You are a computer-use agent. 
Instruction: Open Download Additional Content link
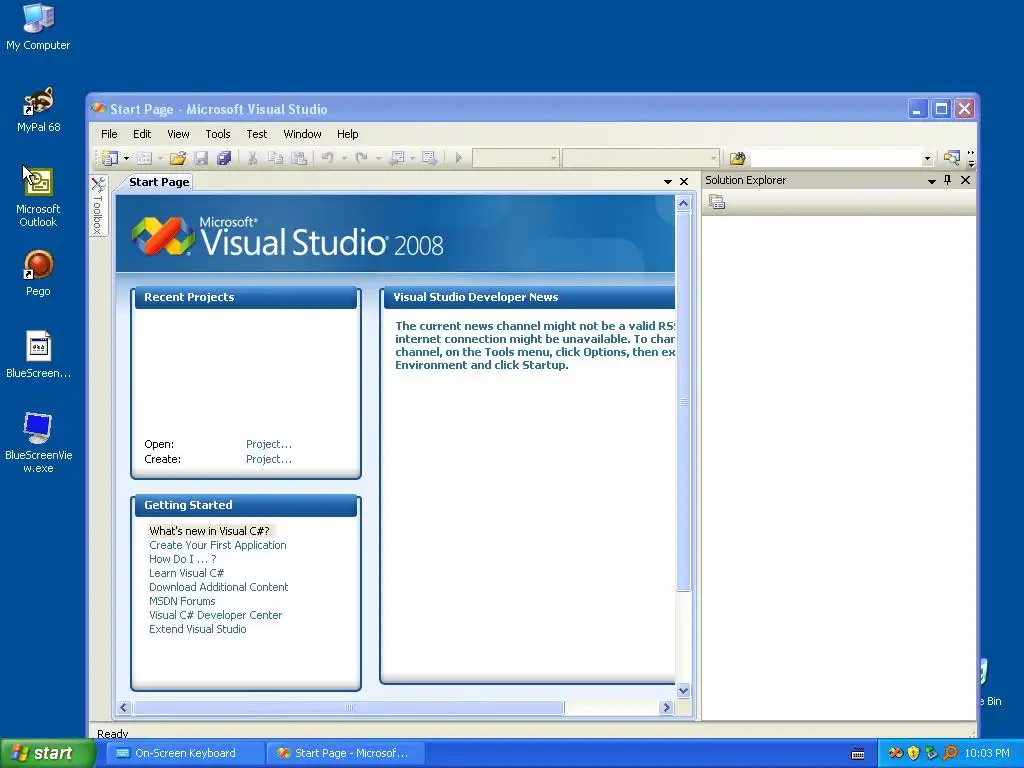pos(218,587)
